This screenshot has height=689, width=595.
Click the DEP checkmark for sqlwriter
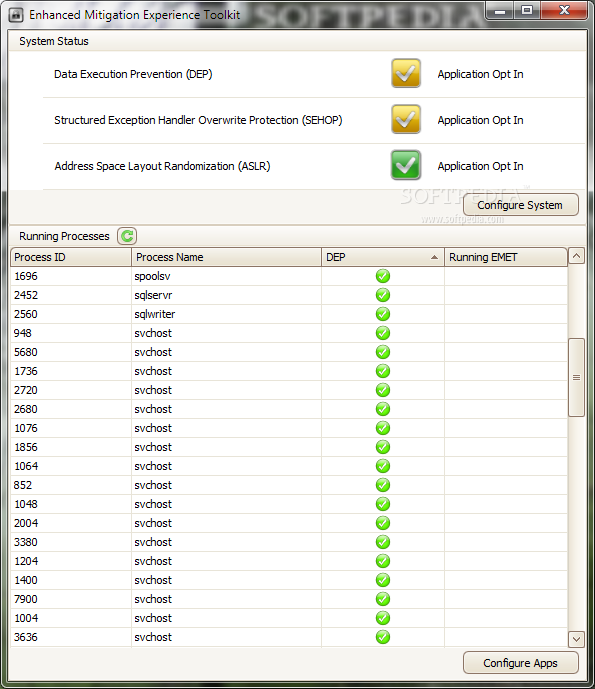(383, 314)
